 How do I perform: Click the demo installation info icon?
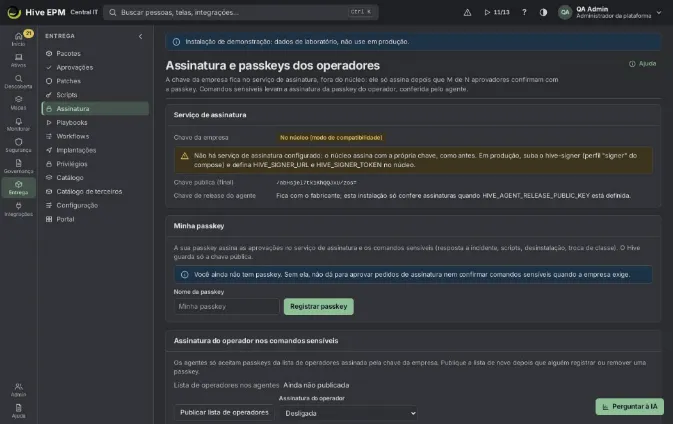coord(176,42)
